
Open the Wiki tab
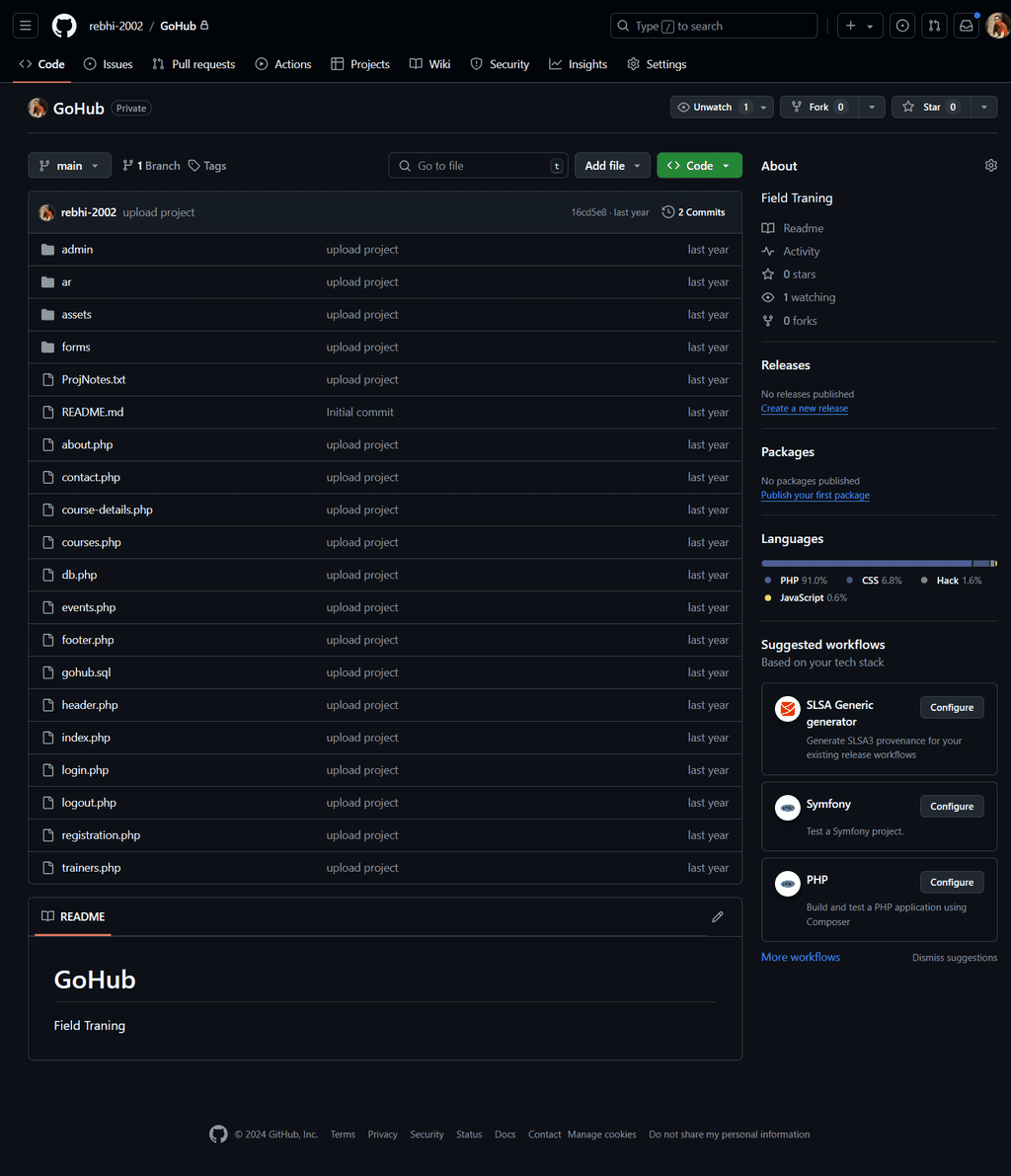(x=429, y=64)
